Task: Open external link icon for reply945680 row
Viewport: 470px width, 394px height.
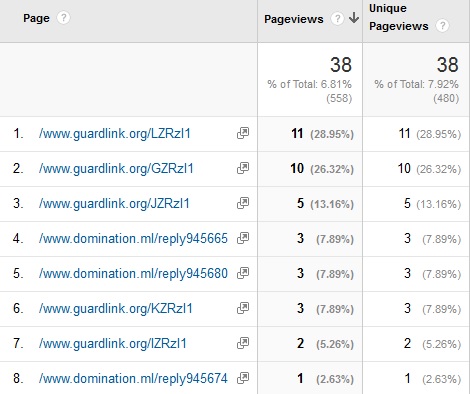Action: click(243, 273)
